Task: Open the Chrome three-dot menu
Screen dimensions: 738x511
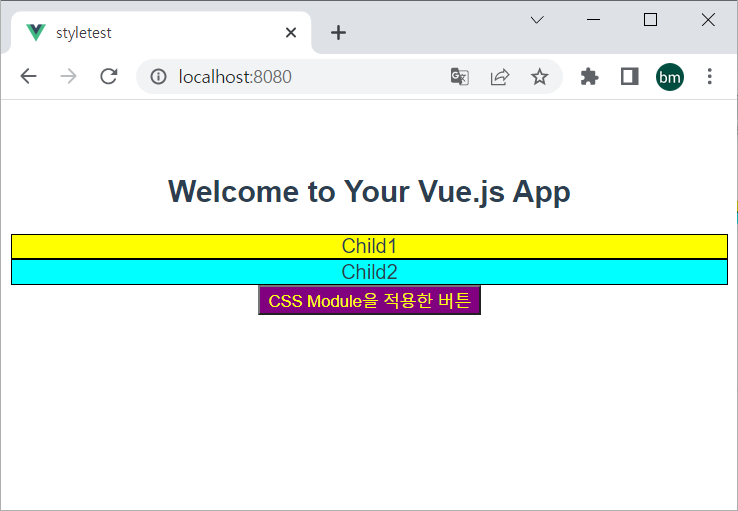Action: [710, 76]
